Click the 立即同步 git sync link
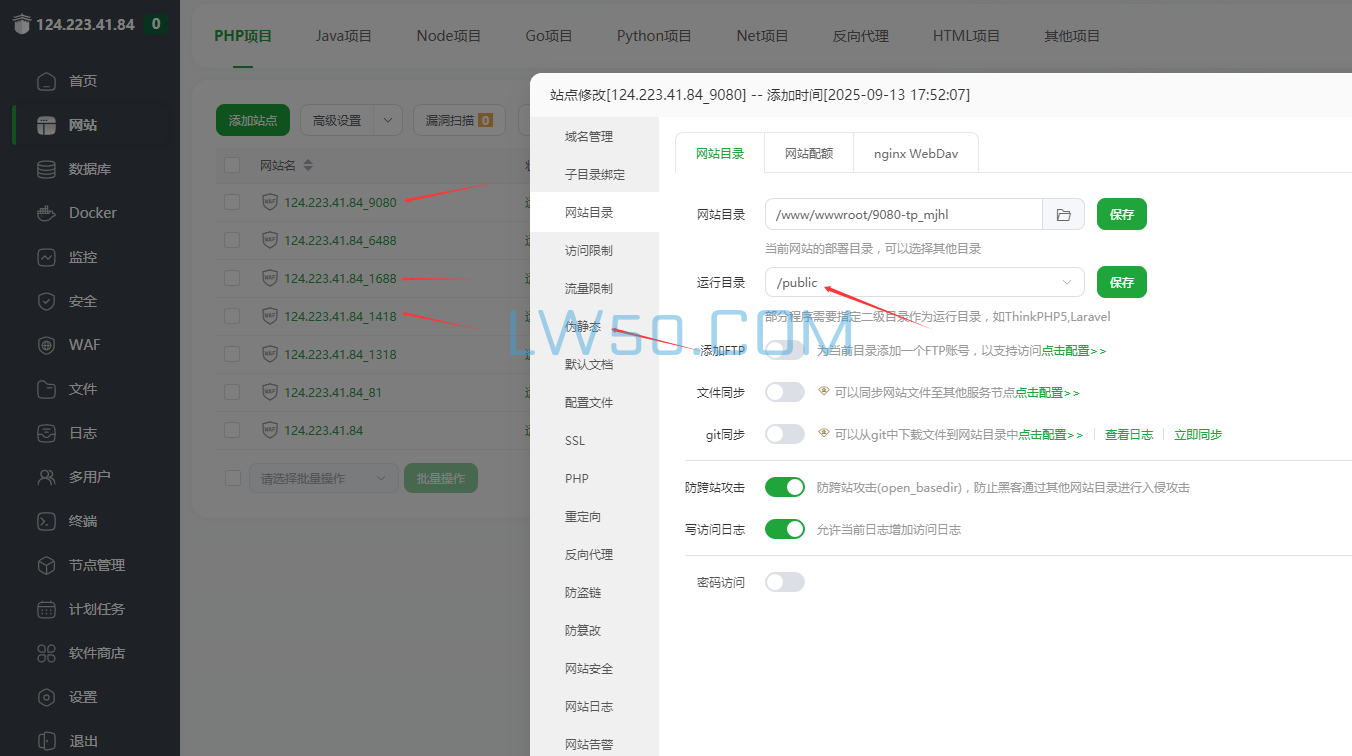 [x=1197, y=434]
